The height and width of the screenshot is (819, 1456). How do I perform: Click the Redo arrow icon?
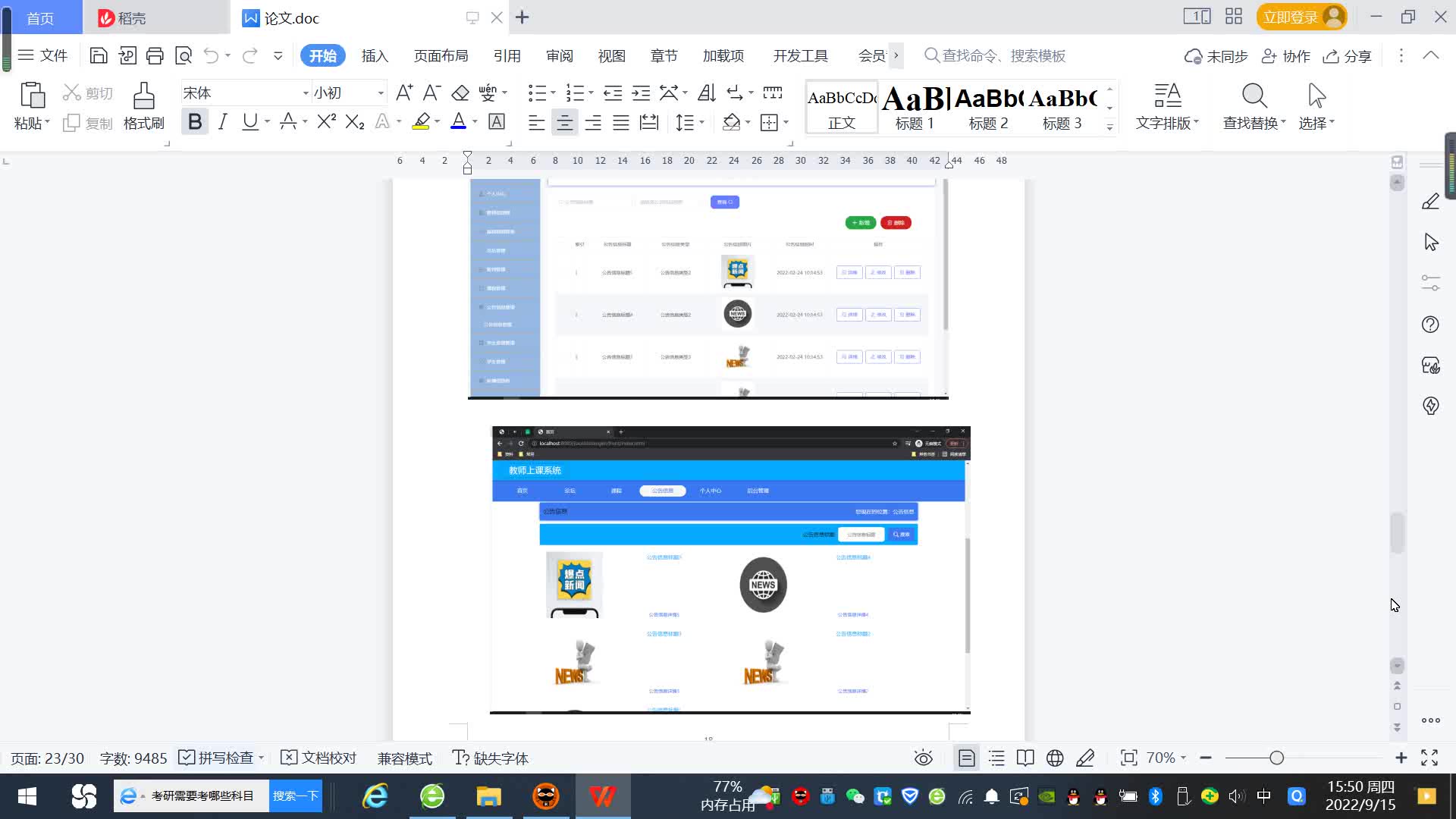(x=249, y=55)
